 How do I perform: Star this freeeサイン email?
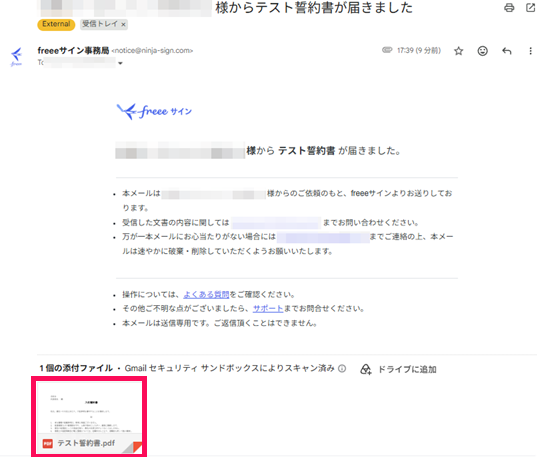point(459,51)
